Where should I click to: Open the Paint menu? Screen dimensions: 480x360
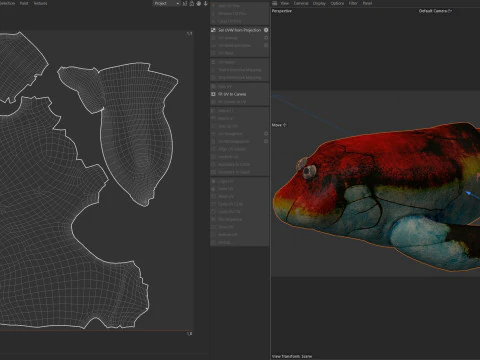(24, 3)
